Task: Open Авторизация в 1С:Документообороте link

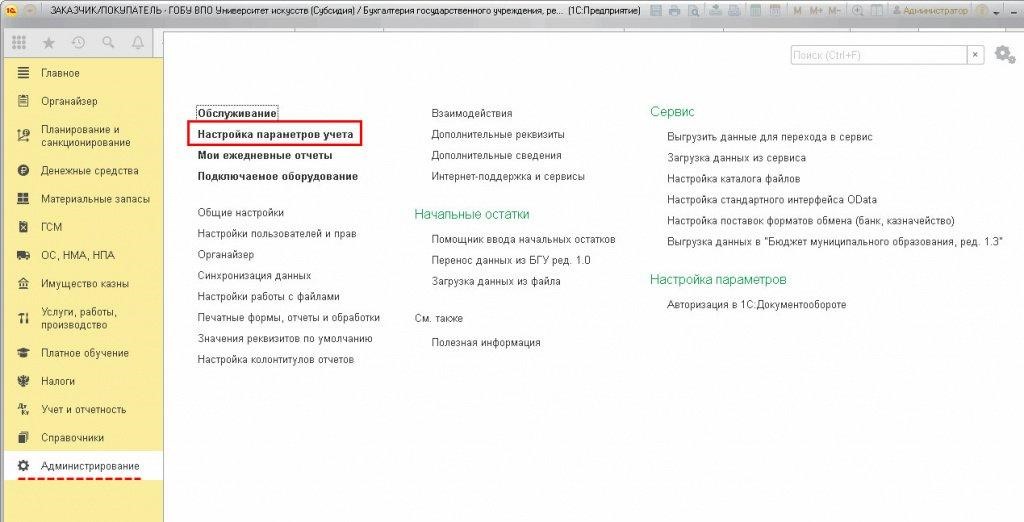Action: [756, 304]
